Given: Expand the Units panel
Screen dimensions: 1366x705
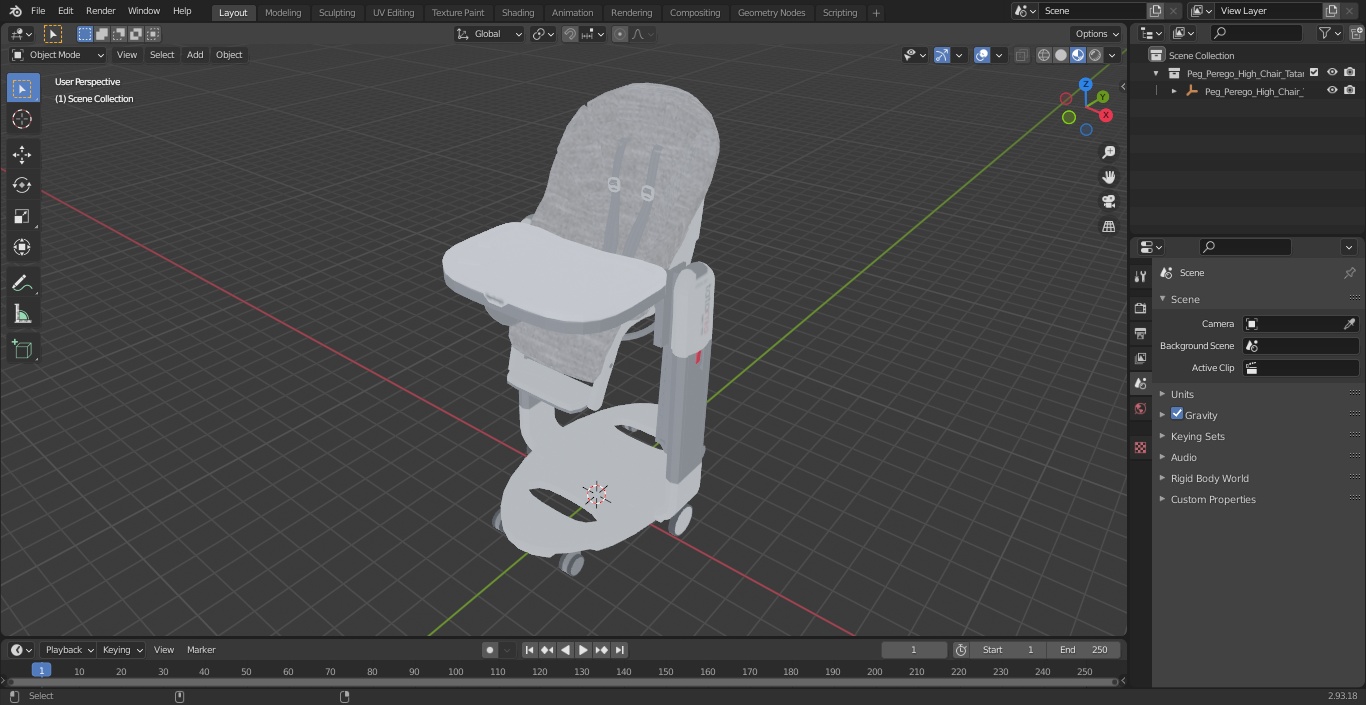Looking at the screenshot, I should click(x=1182, y=394).
